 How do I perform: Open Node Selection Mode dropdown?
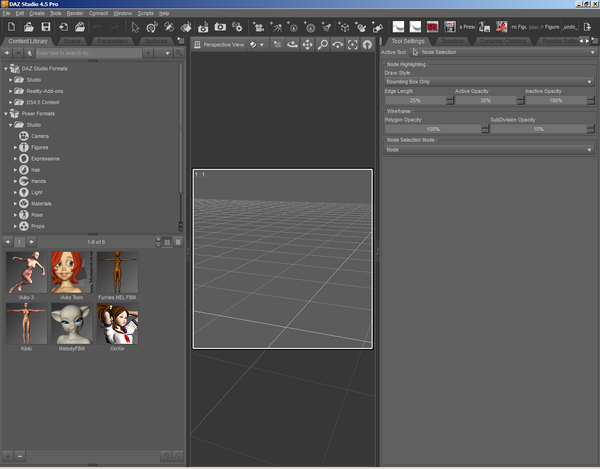(489, 150)
